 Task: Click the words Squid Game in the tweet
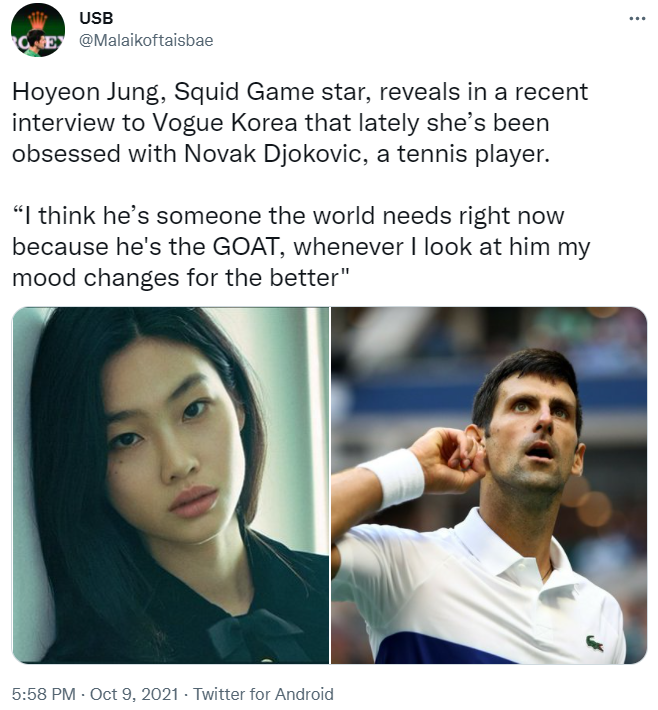pos(245,92)
